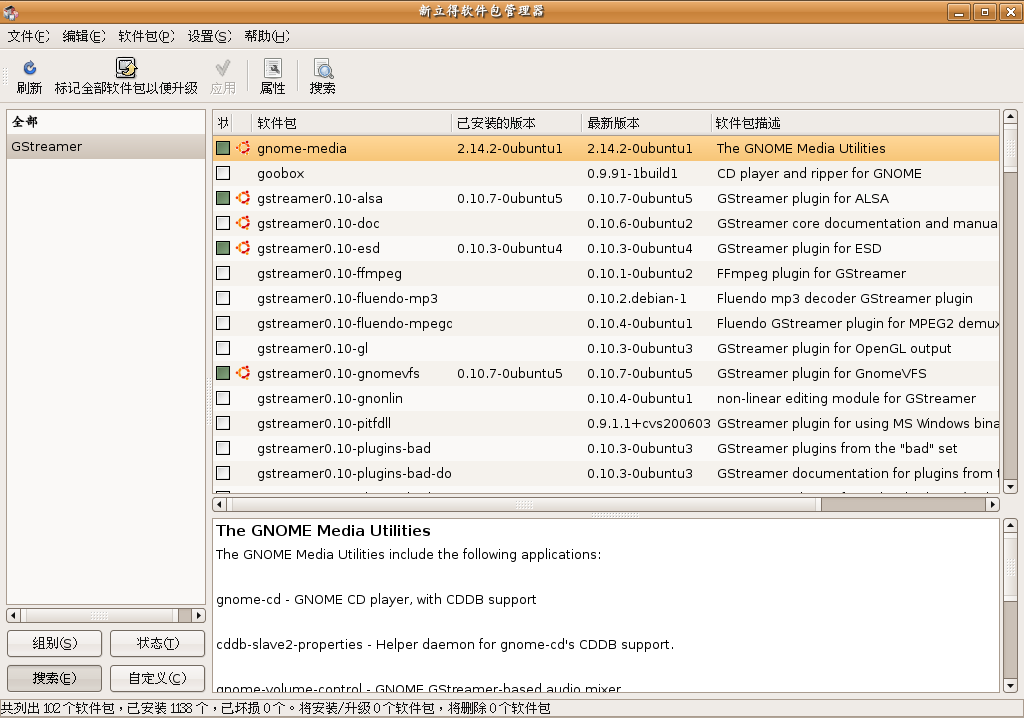Sort by the 软件包描述 column header
1024x718 pixels.
[855, 123]
